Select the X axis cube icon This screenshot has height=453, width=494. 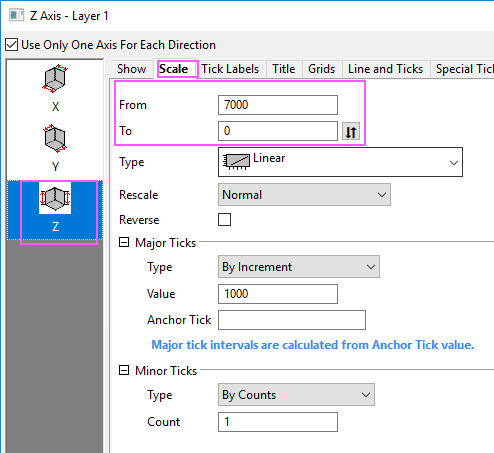[55, 78]
